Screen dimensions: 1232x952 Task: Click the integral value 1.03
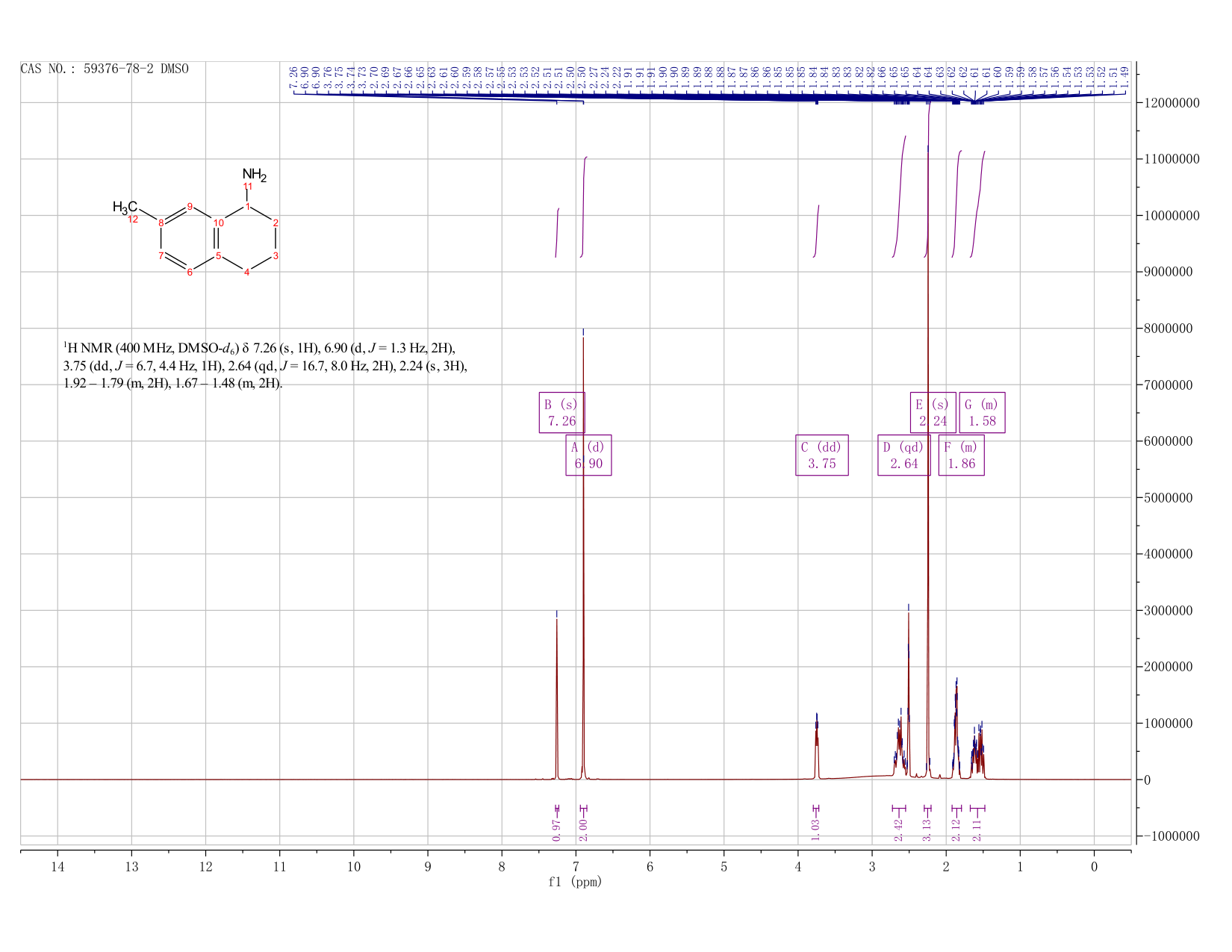coord(815,829)
